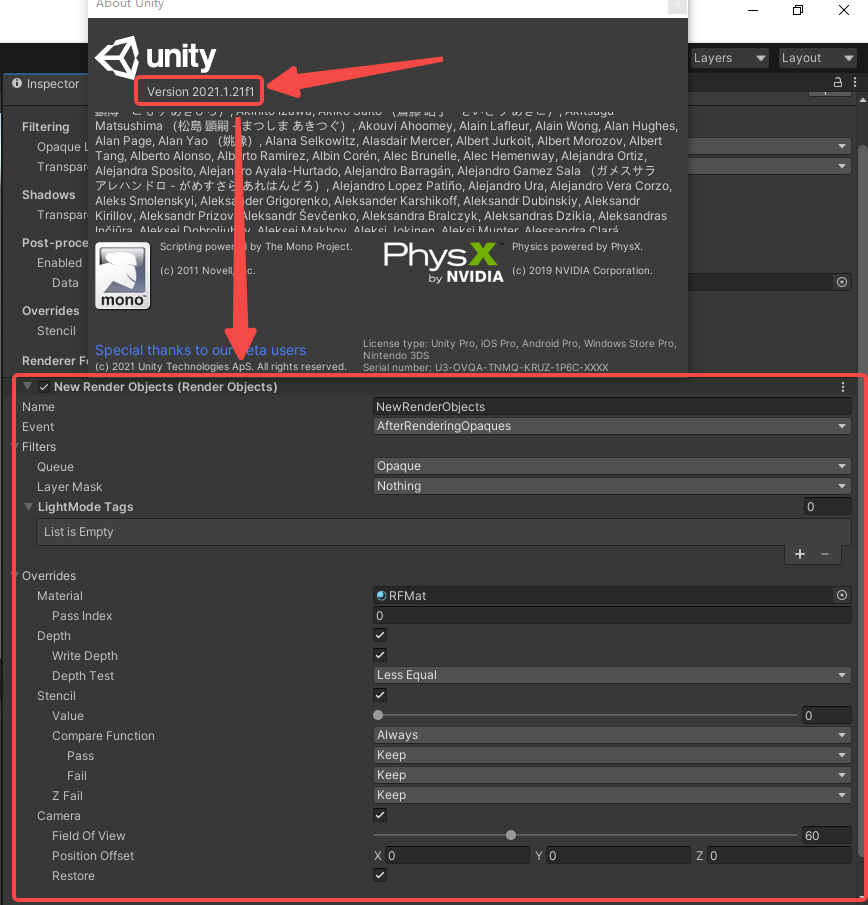Click the License type text in About window
Screen dimensions: 868x905
point(519,349)
